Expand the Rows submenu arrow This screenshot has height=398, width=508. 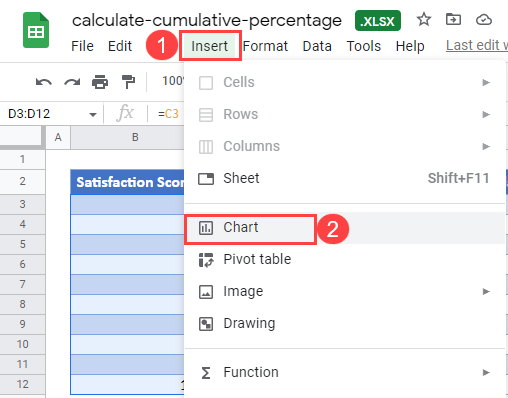486,114
